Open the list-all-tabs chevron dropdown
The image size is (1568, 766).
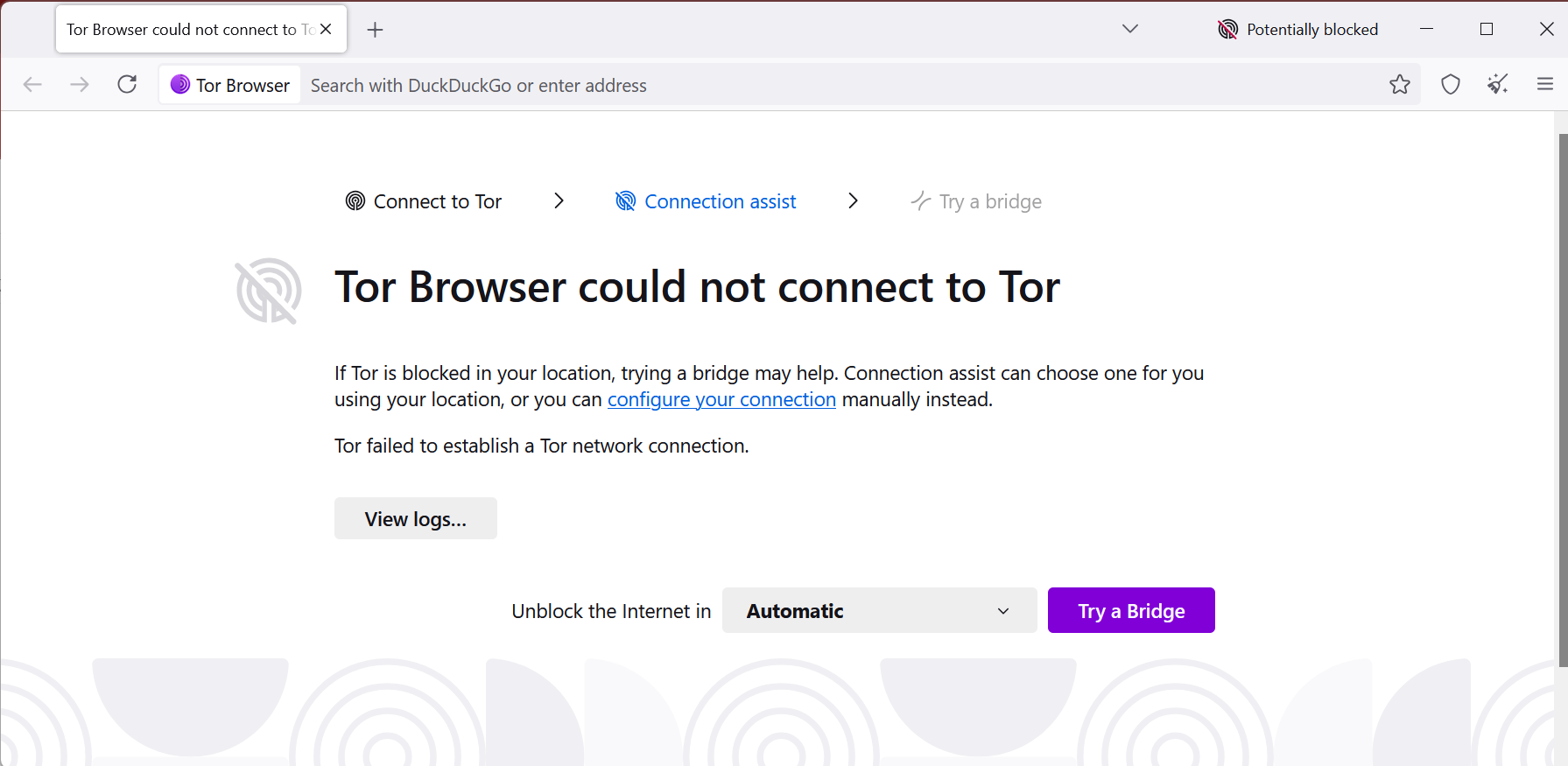[1129, 29]
